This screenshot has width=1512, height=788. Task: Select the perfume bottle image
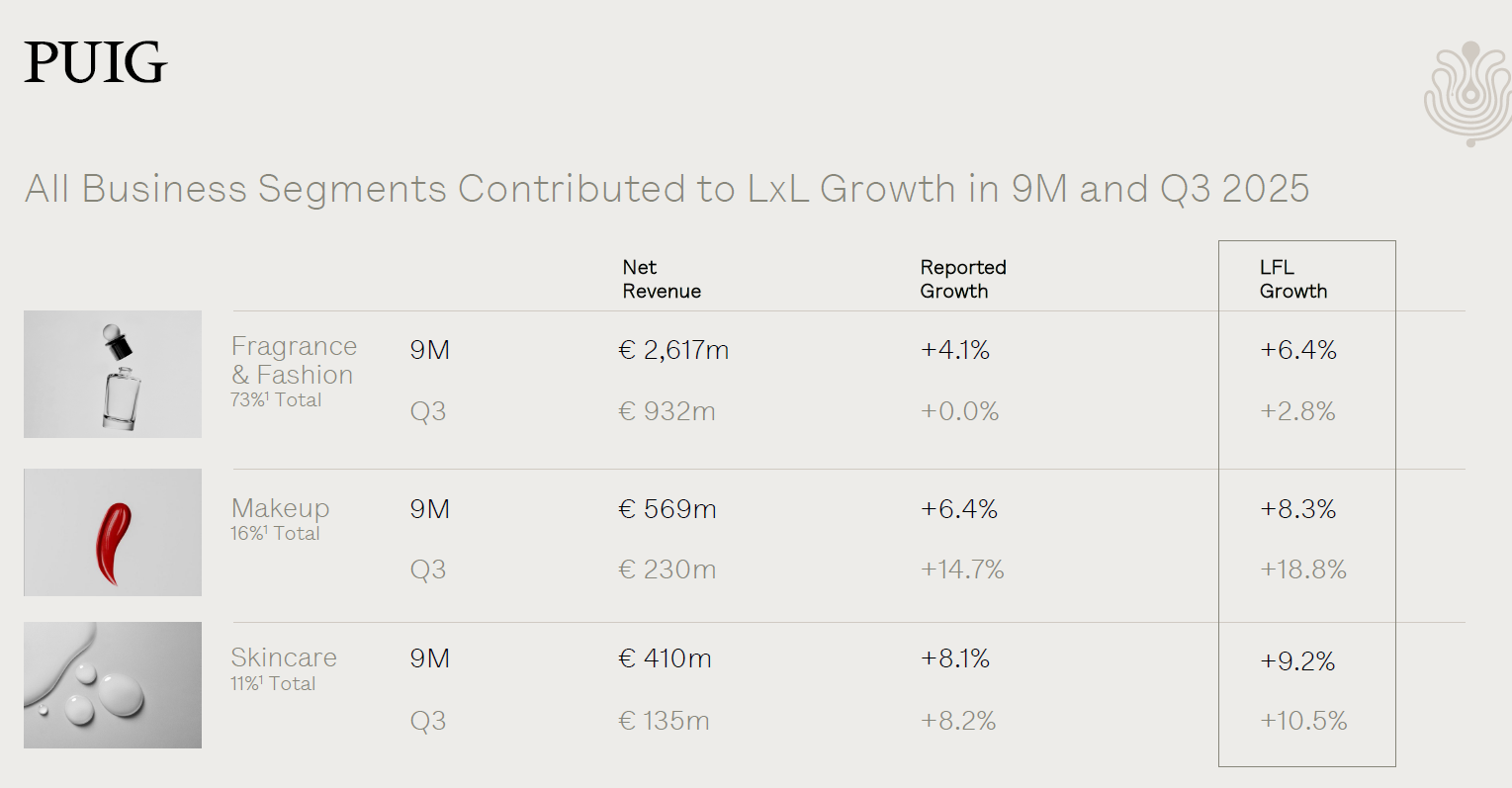113,375
